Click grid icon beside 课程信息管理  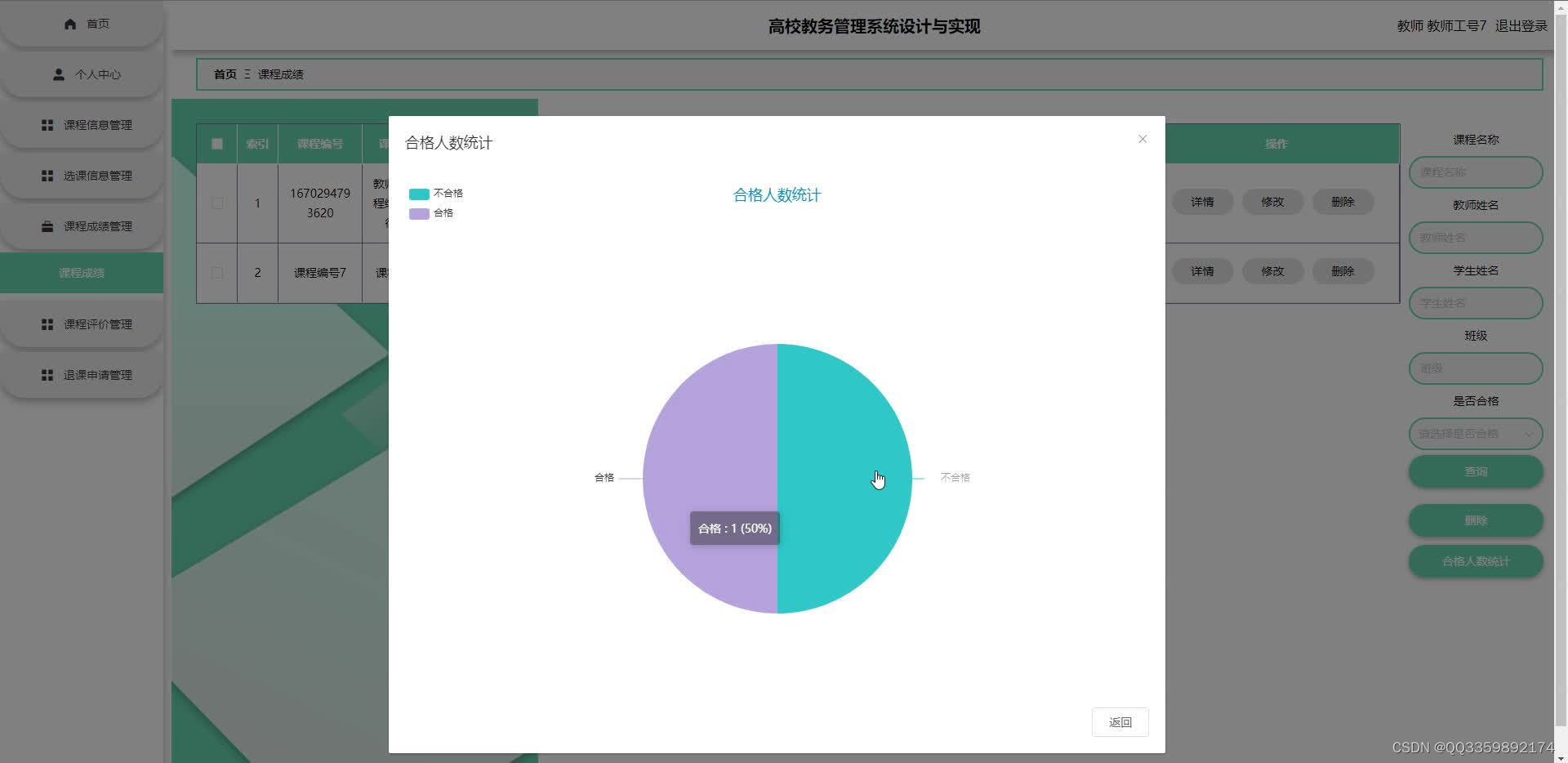point(47,125)
